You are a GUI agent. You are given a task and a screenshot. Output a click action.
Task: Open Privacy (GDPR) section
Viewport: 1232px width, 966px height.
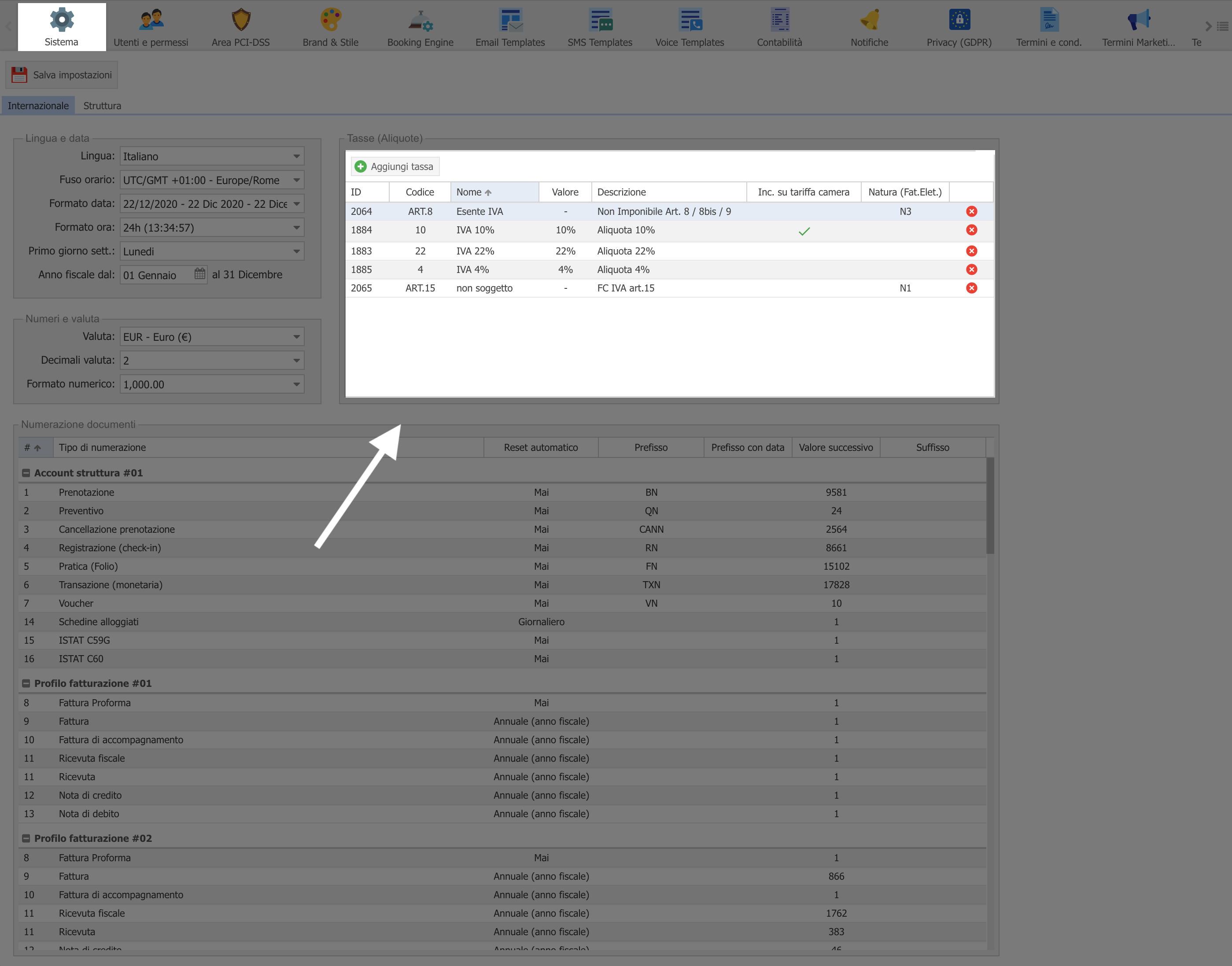tap(959, 27)
